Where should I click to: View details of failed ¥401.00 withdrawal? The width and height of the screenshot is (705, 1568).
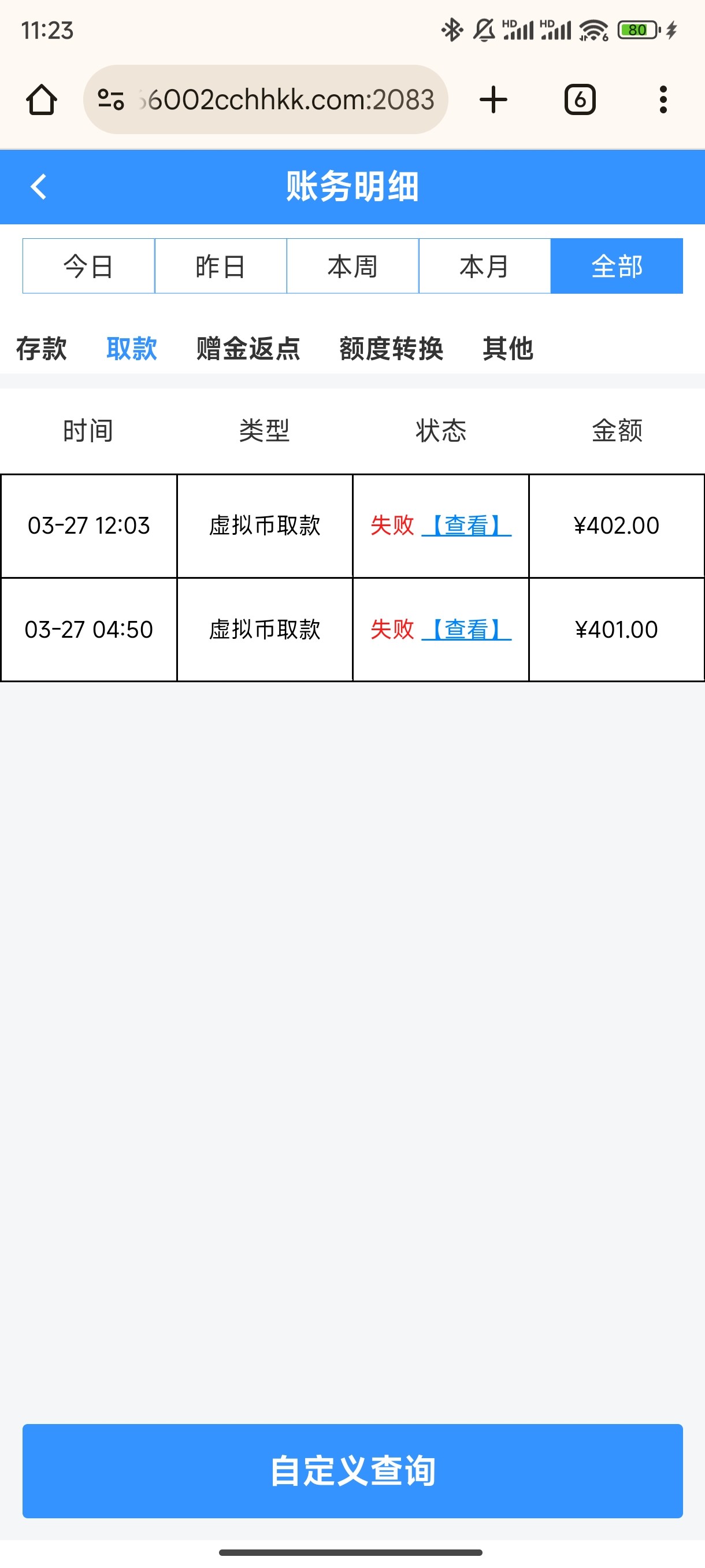(466, 630)
